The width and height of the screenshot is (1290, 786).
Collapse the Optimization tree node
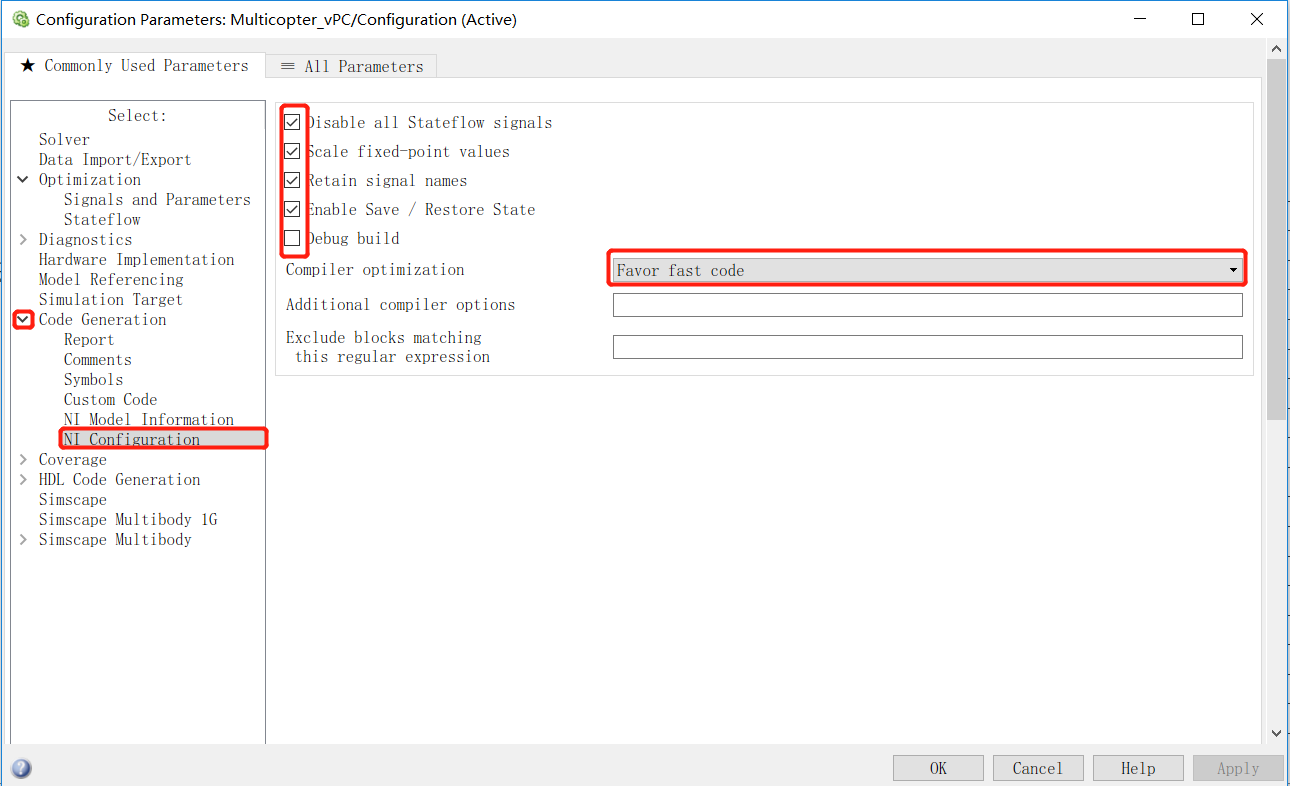point(23,180)
